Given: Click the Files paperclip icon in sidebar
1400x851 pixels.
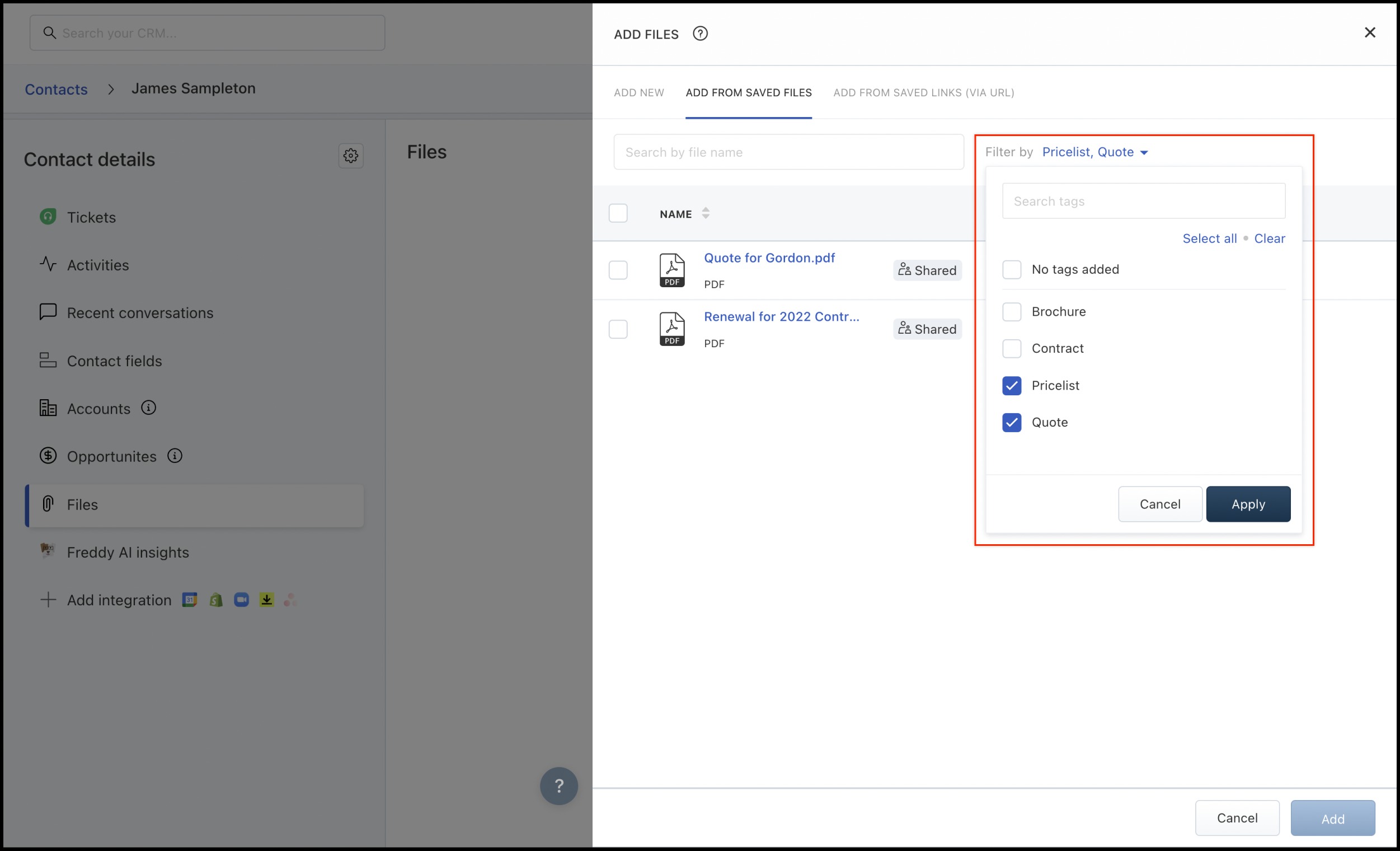Looking at the screenshot, I should coord(48,504).
